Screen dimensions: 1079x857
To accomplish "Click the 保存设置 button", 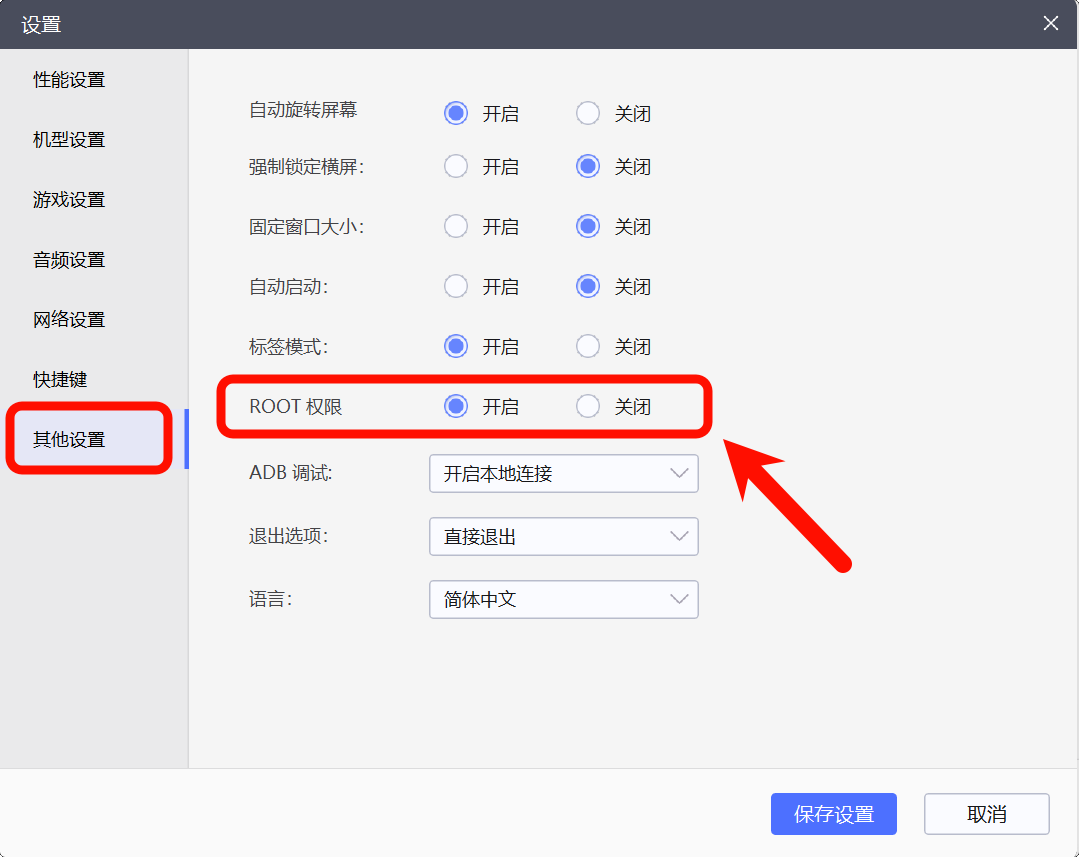I will pos(833,814).
